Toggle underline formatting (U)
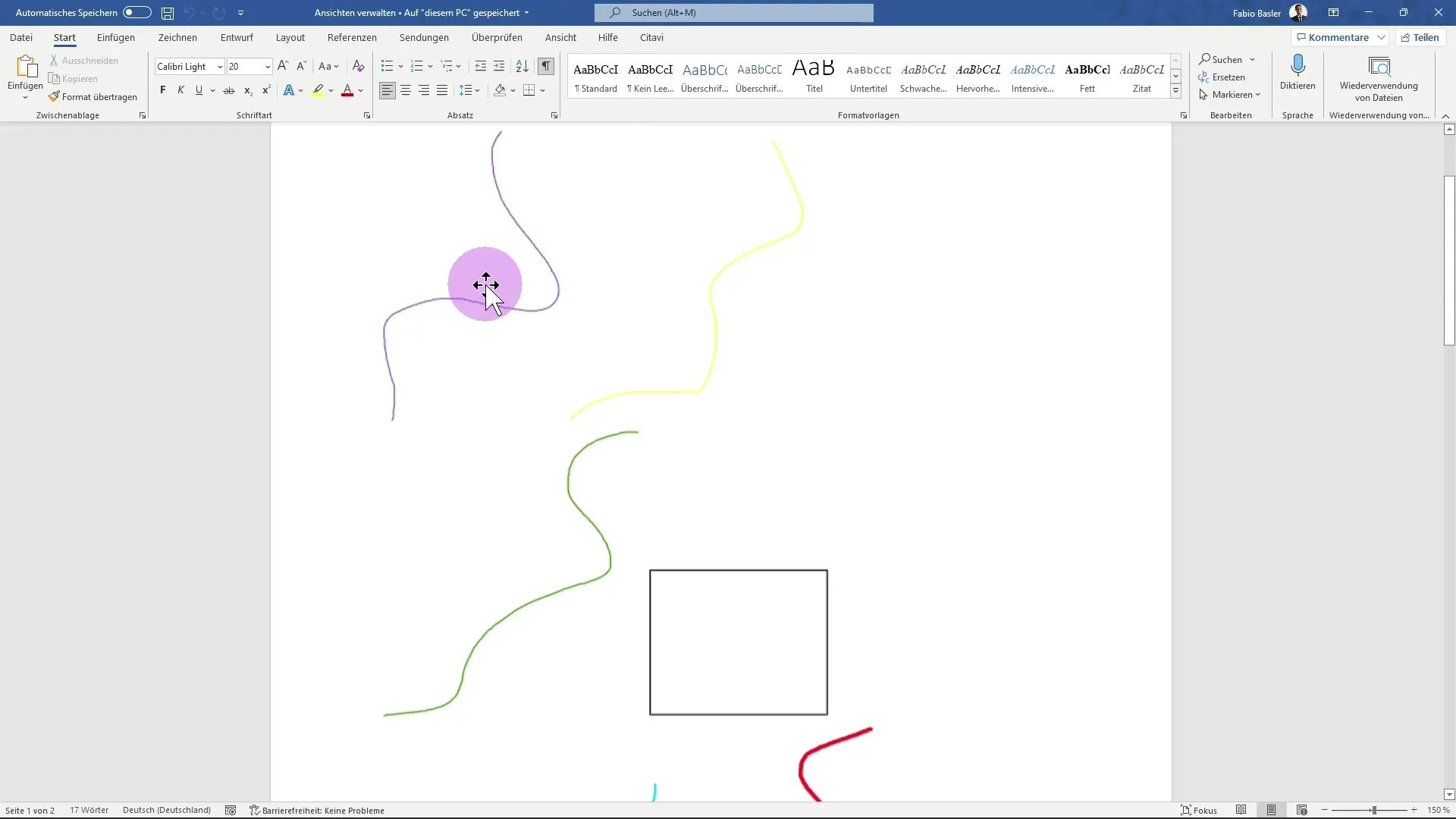The height and width of the screenshot is (819, 1456). click(199, 90)
